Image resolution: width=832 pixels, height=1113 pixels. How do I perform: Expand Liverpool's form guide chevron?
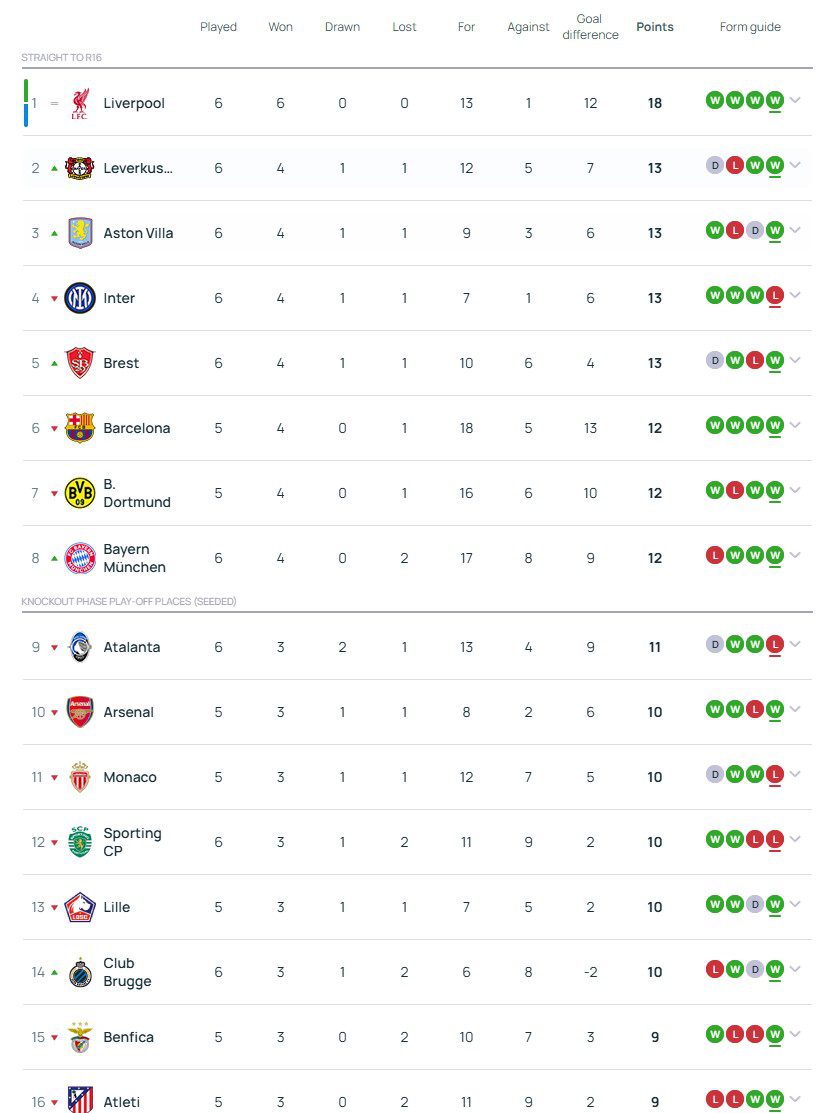[795, 100]
